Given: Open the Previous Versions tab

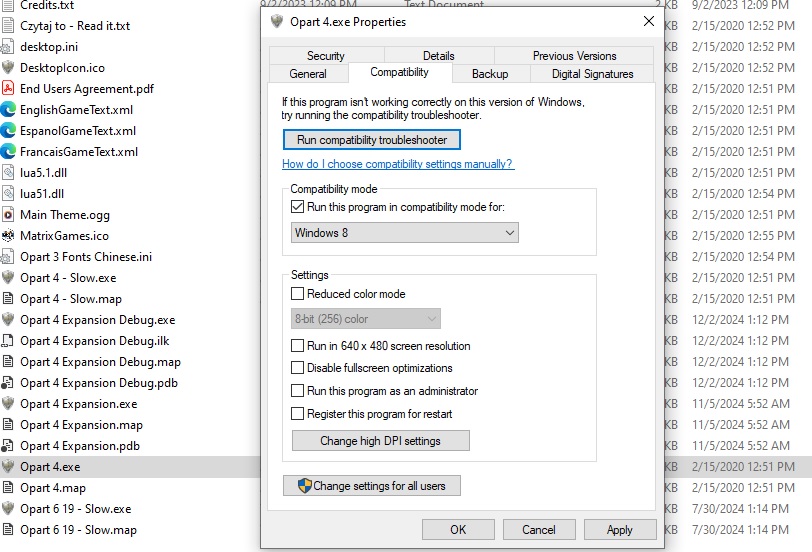Looking at the screenshot, I should (574, 55).
